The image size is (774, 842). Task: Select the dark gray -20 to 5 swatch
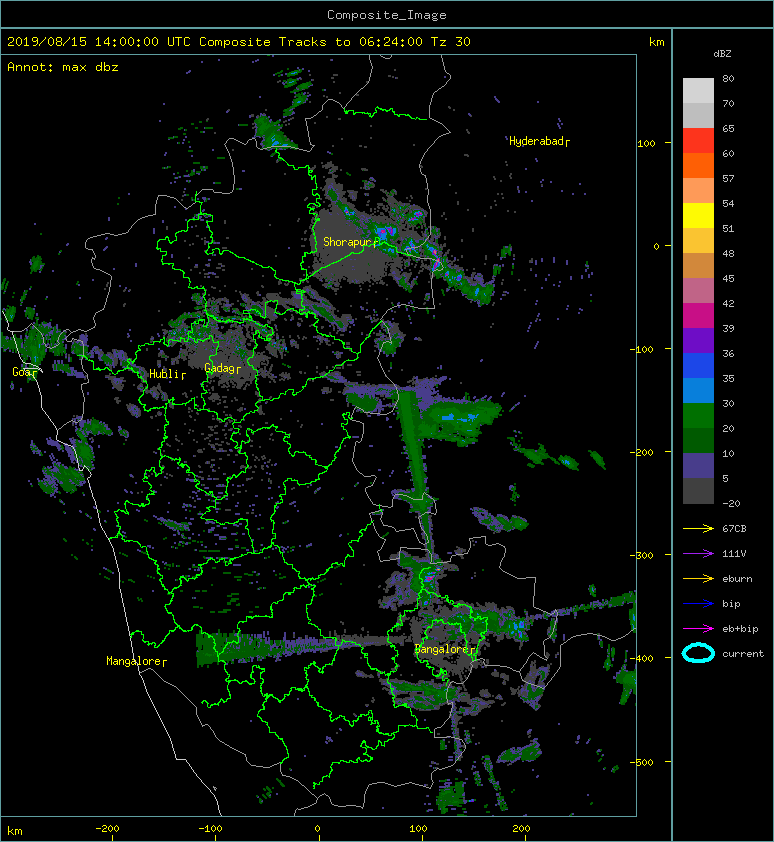point(698,491)
